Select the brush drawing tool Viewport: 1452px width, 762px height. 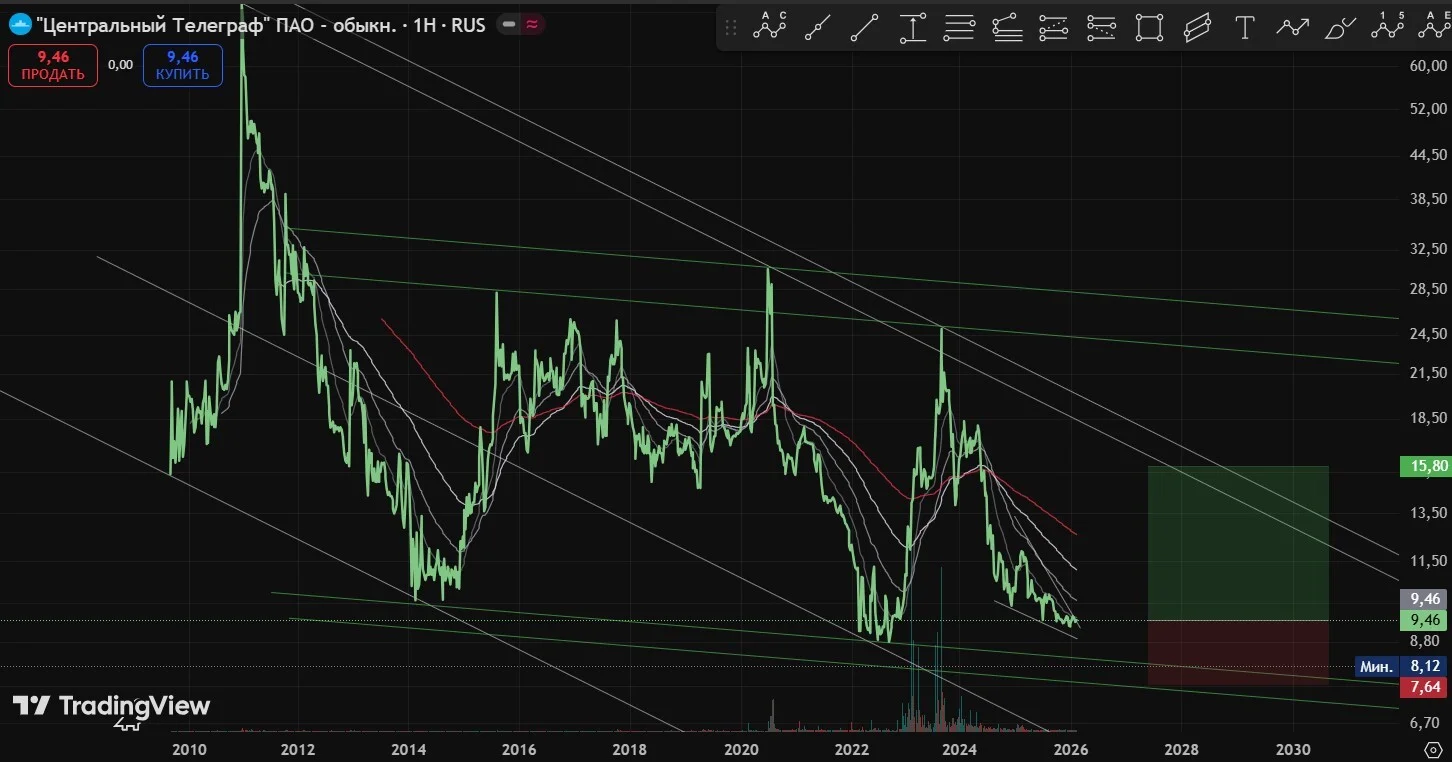[1339, 27]
